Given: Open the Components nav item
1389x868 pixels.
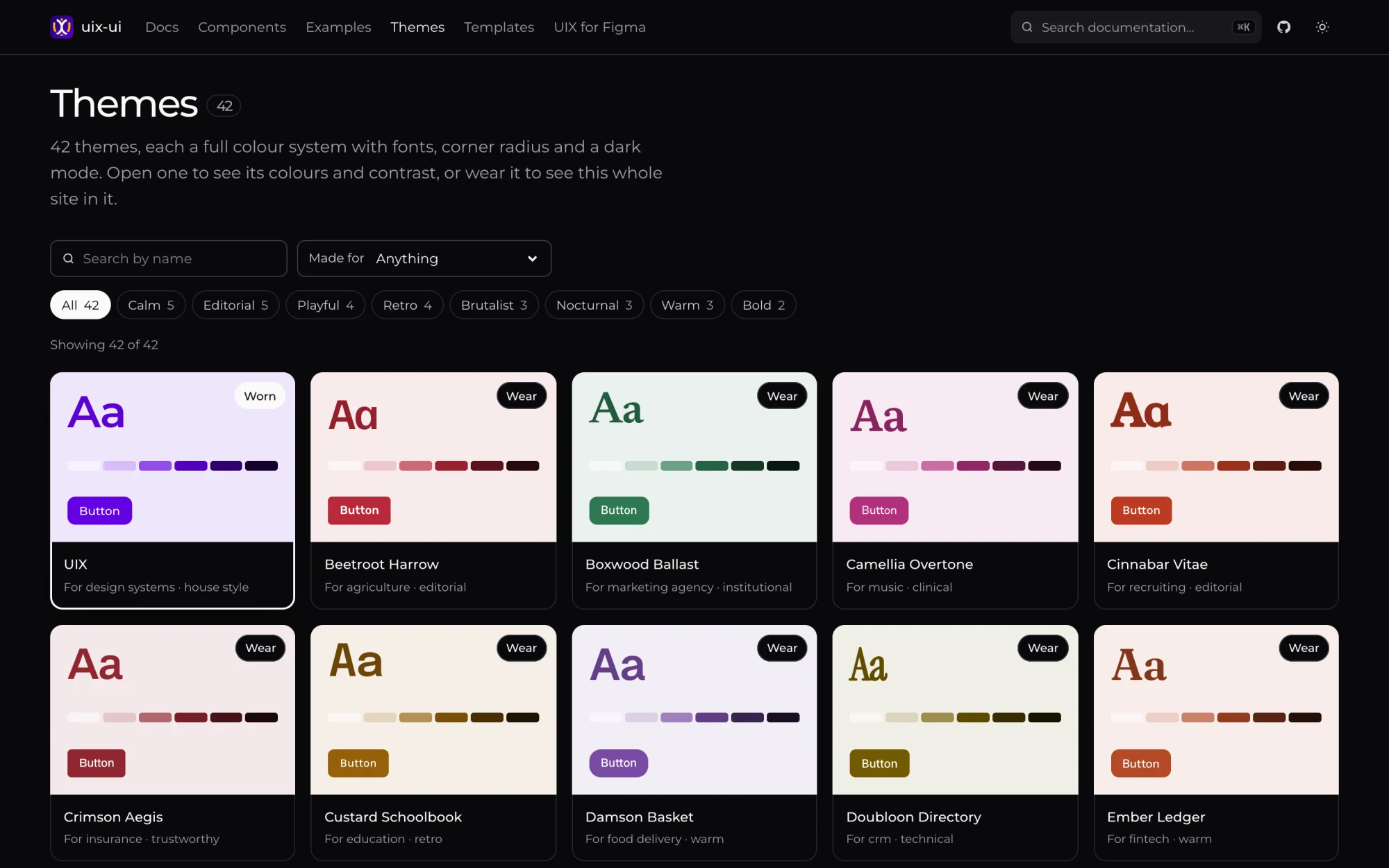Looking at the screenshot, I should [x=242, y=27].
